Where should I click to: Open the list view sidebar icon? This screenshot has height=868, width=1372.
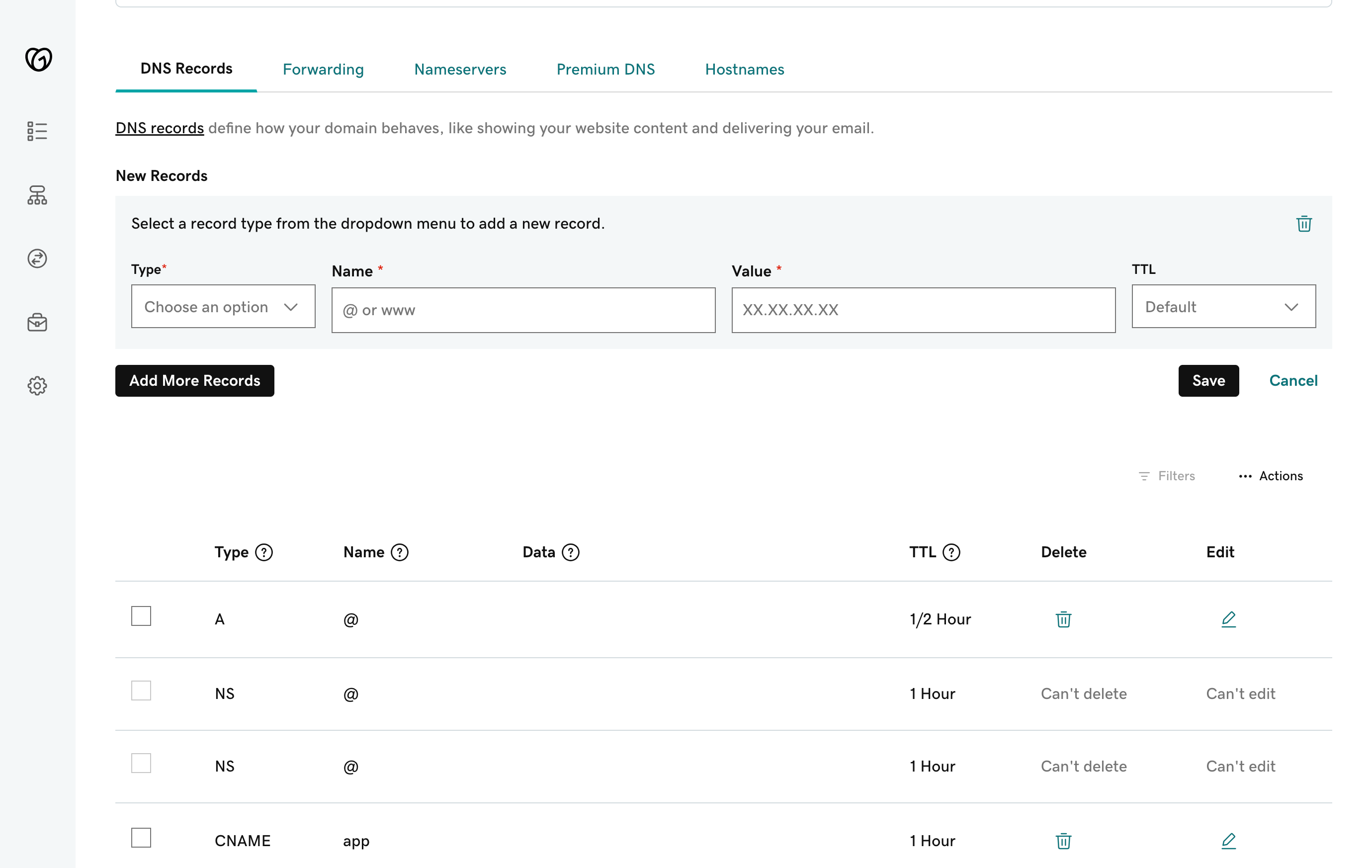point(37,131)
